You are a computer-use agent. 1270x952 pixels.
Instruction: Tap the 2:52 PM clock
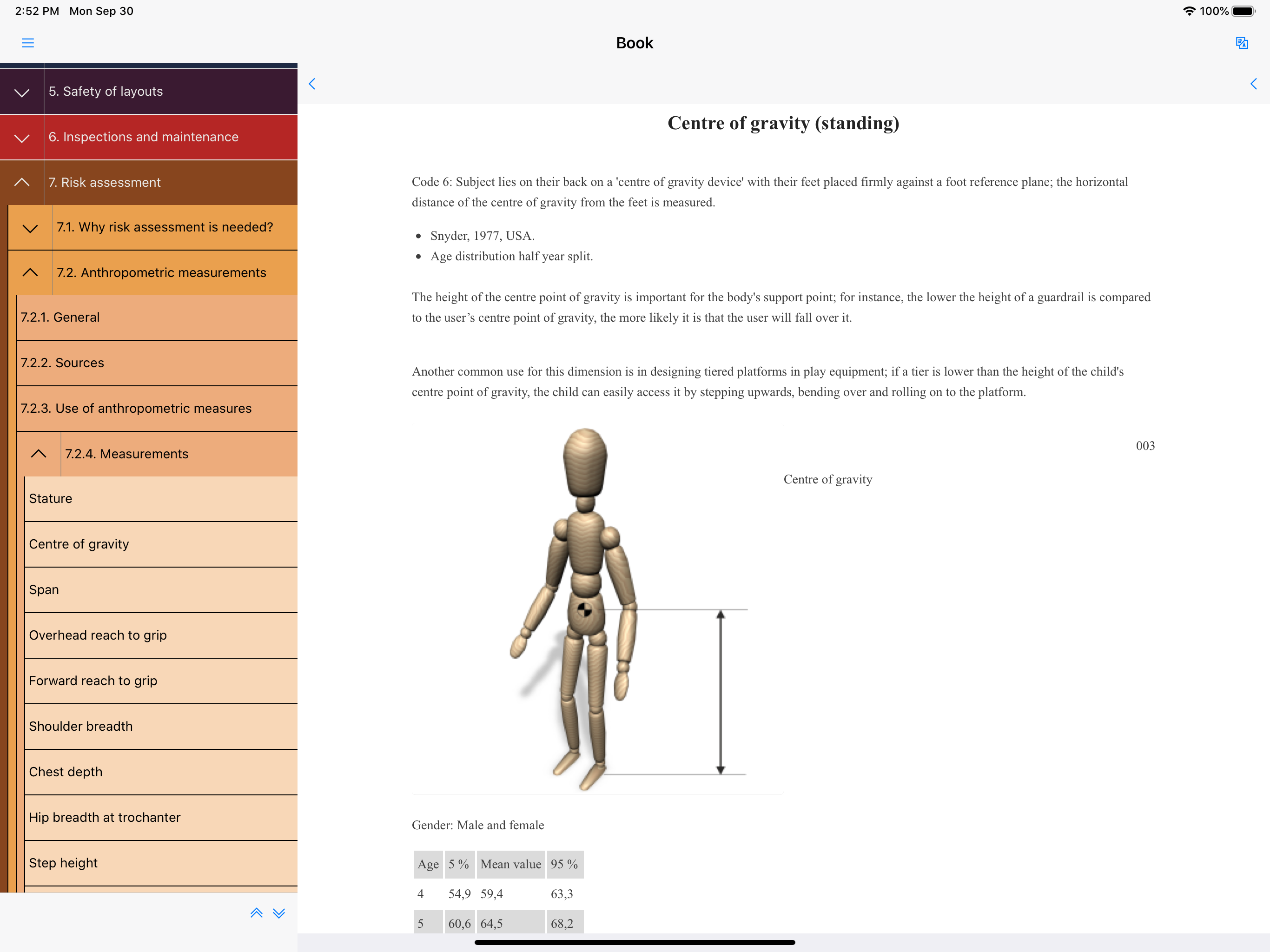pos(37,11)
